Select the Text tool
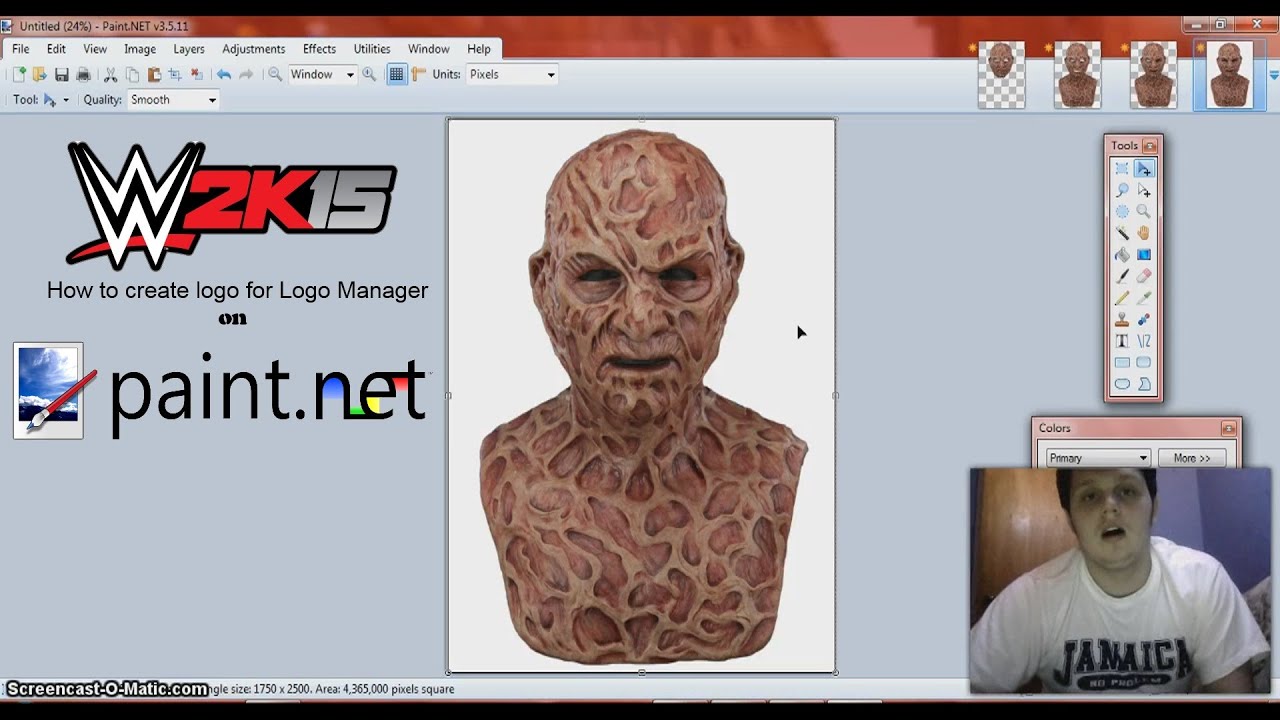The image size is (1280, 720). click(x=1122, y=341)
